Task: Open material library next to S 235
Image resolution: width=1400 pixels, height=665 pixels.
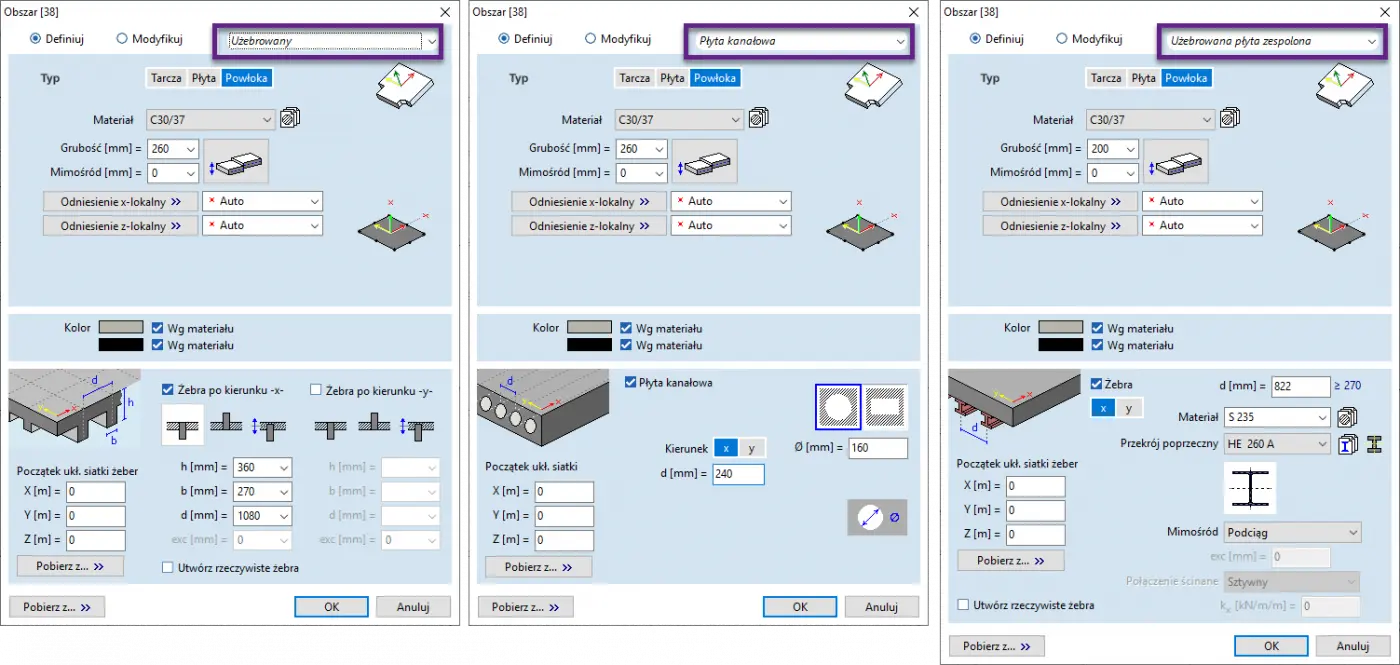Action: point(1347,417)
